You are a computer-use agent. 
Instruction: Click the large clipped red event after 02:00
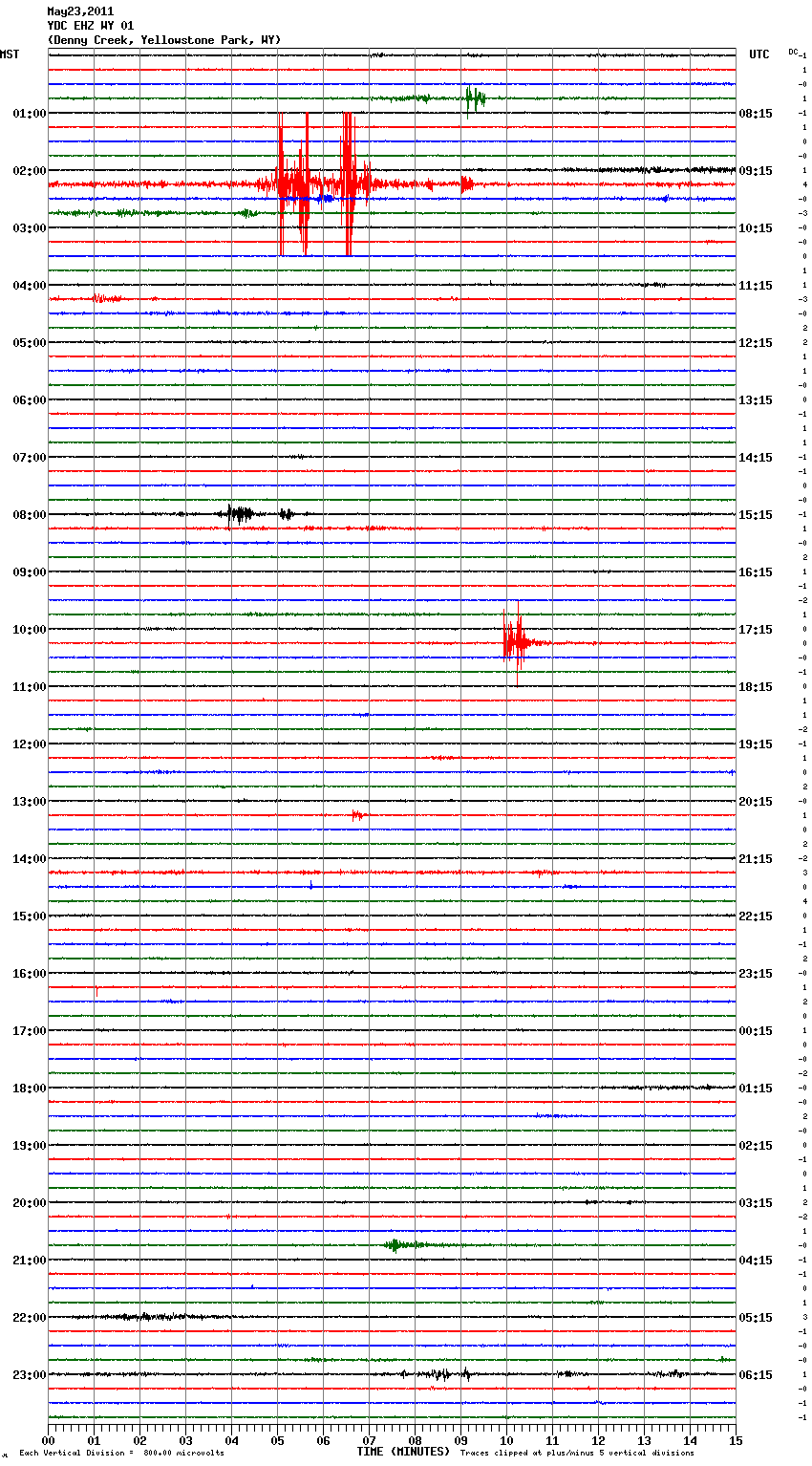point(315,183)
